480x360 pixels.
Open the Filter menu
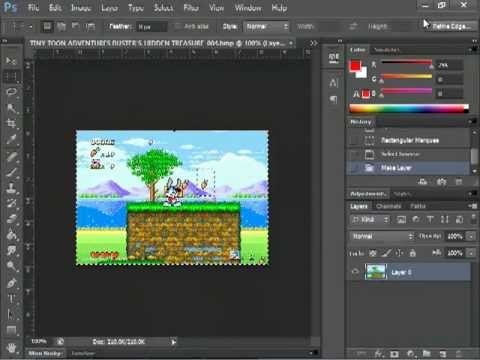click(x=191, y=7)
